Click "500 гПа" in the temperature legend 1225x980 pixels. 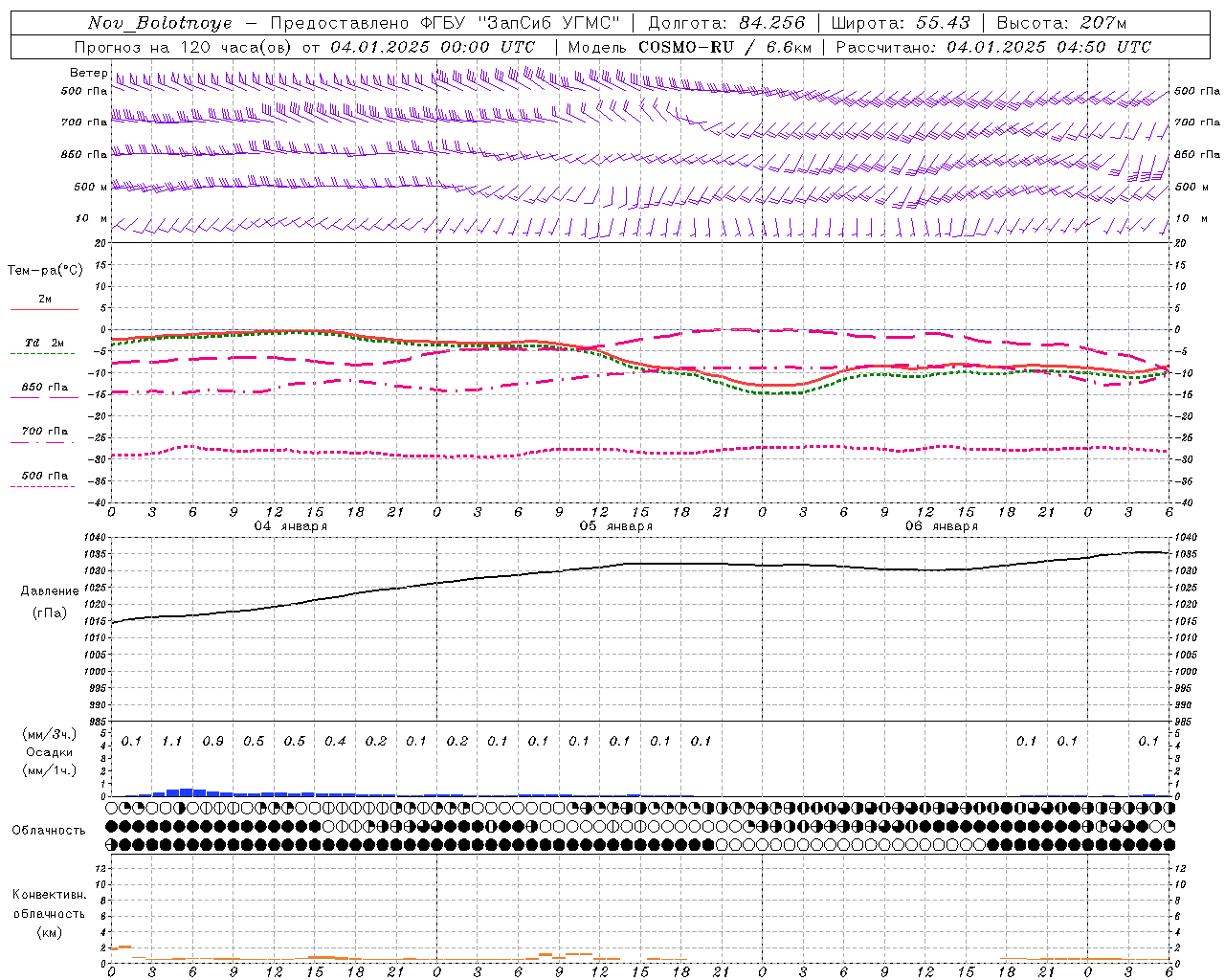45,476
